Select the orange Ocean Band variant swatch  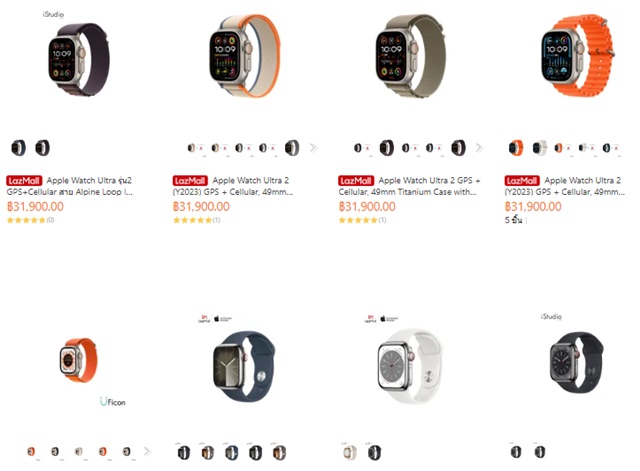tap(516, 148)
